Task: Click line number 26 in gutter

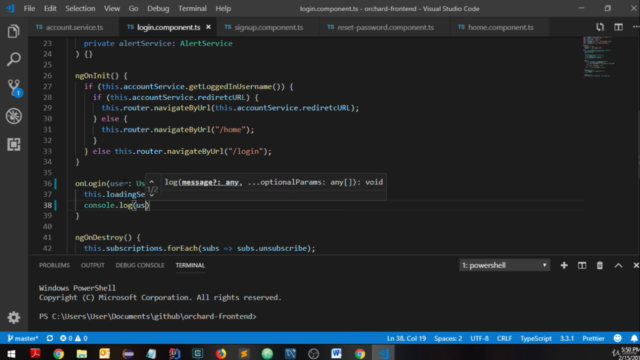Action: click(x=47, y=76)
